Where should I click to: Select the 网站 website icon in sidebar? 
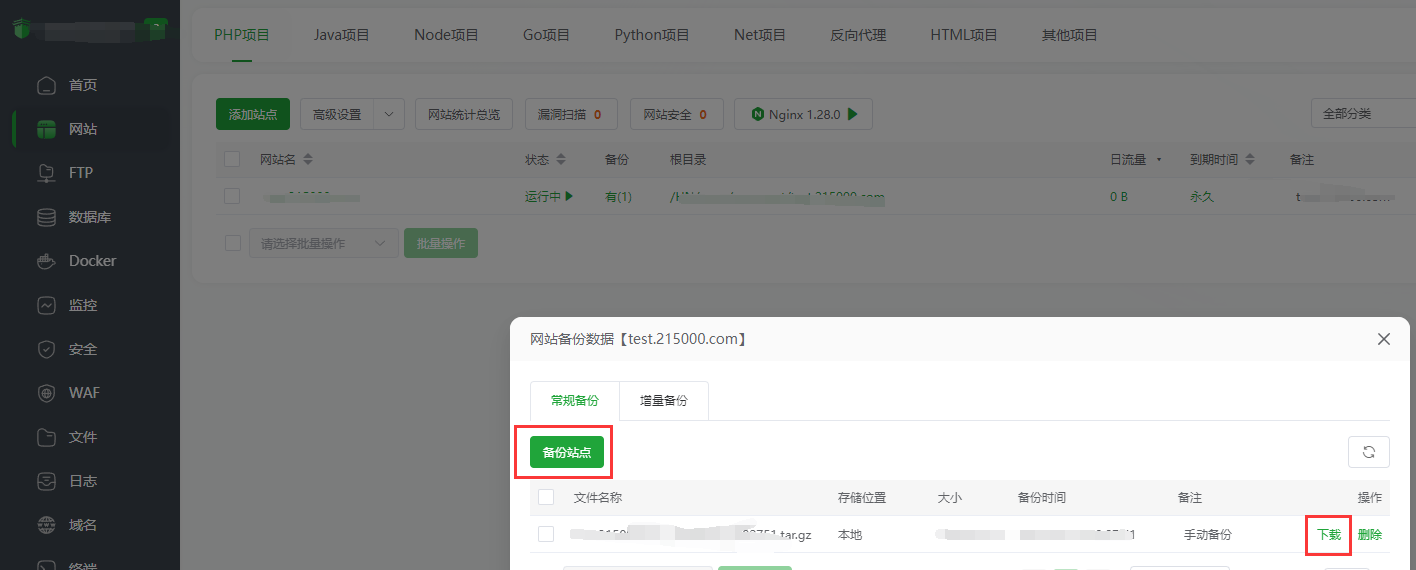pyautogui.click(x=46, y=129)
